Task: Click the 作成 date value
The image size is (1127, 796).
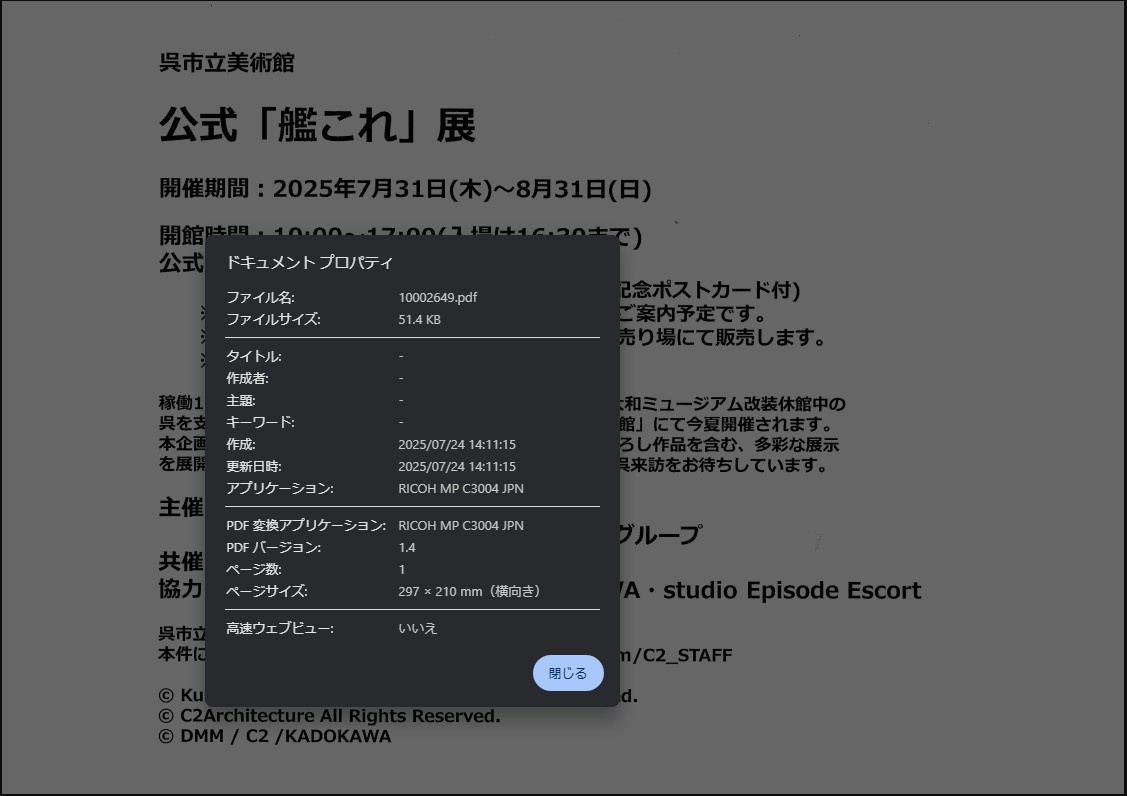Action: (x=456, y=444)
